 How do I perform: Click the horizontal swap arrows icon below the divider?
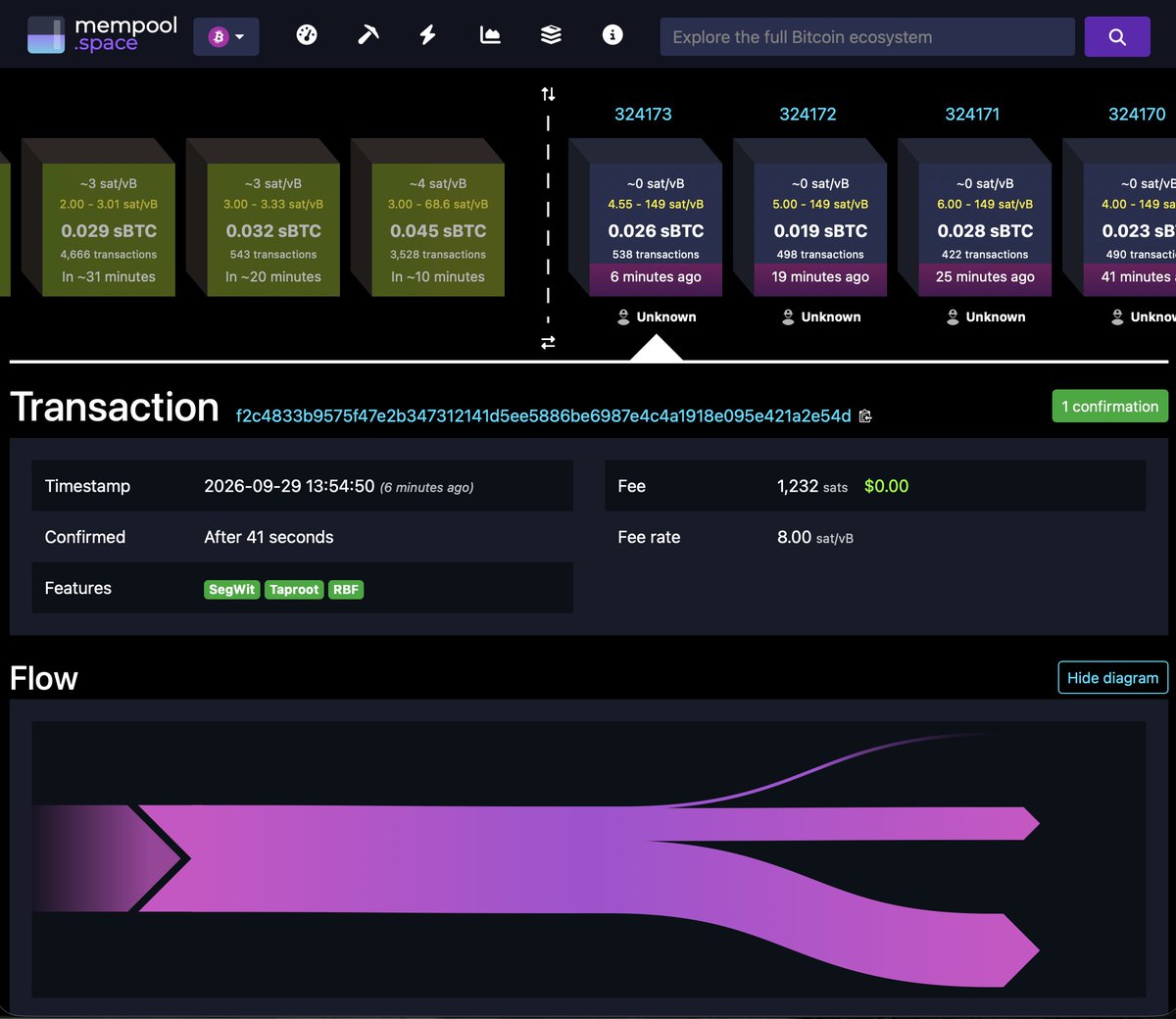[x=548, y=342]
